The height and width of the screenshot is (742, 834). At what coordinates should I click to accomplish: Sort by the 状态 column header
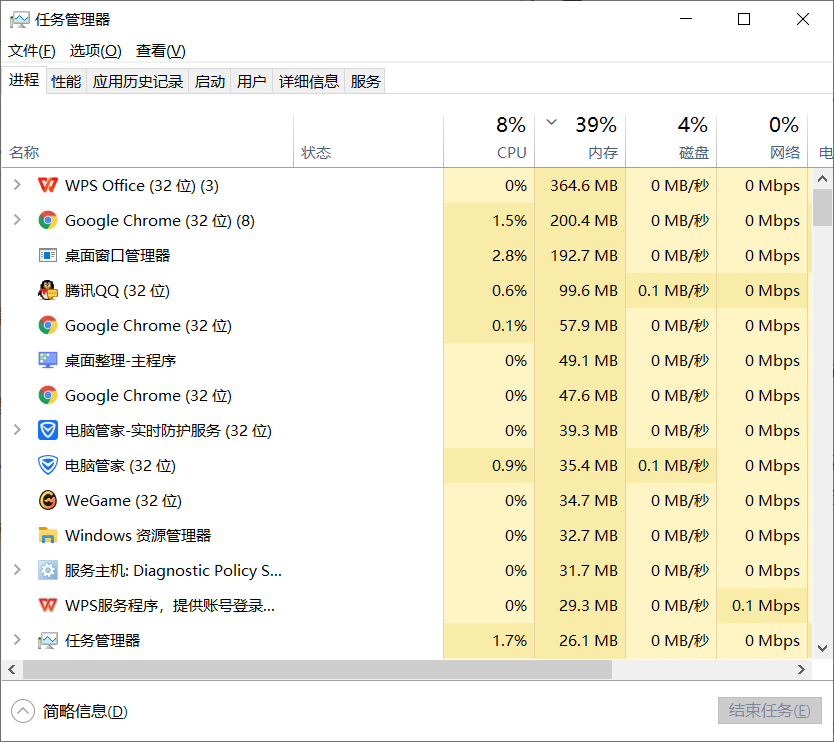369,141
